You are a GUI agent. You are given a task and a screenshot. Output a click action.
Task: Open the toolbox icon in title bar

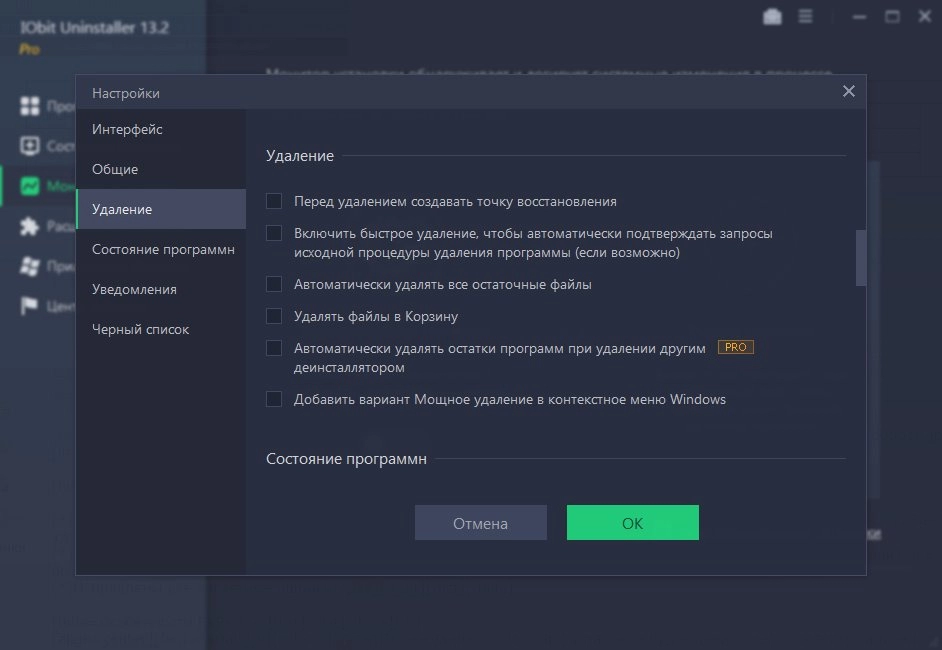tap(772, 17)
